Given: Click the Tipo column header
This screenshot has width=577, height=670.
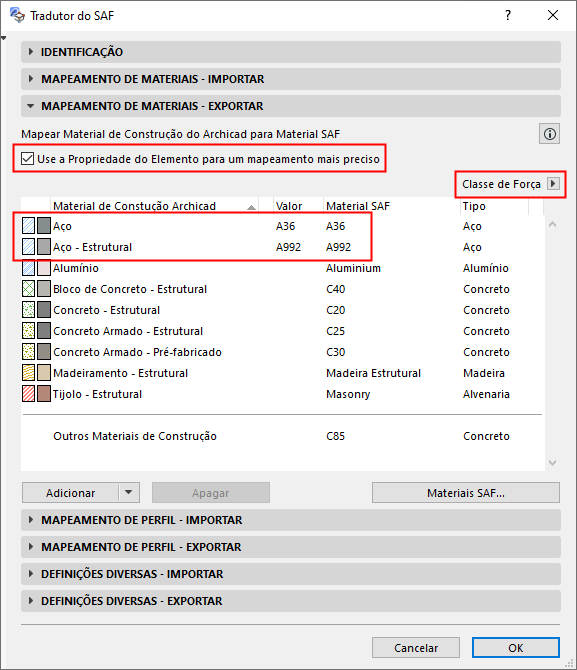Looking at the screenshot, I should [495, 206].
